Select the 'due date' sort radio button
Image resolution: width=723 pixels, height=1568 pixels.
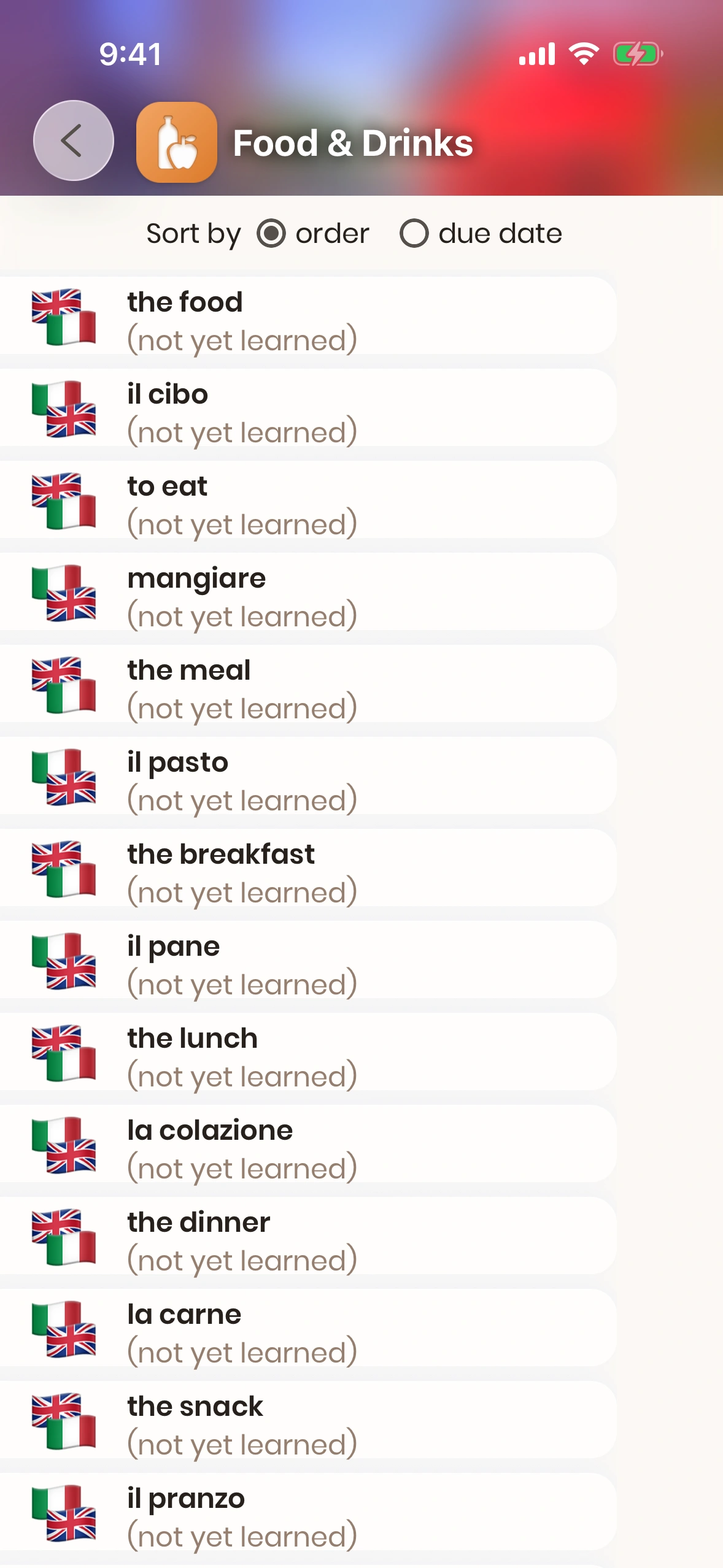pos(414,234)
